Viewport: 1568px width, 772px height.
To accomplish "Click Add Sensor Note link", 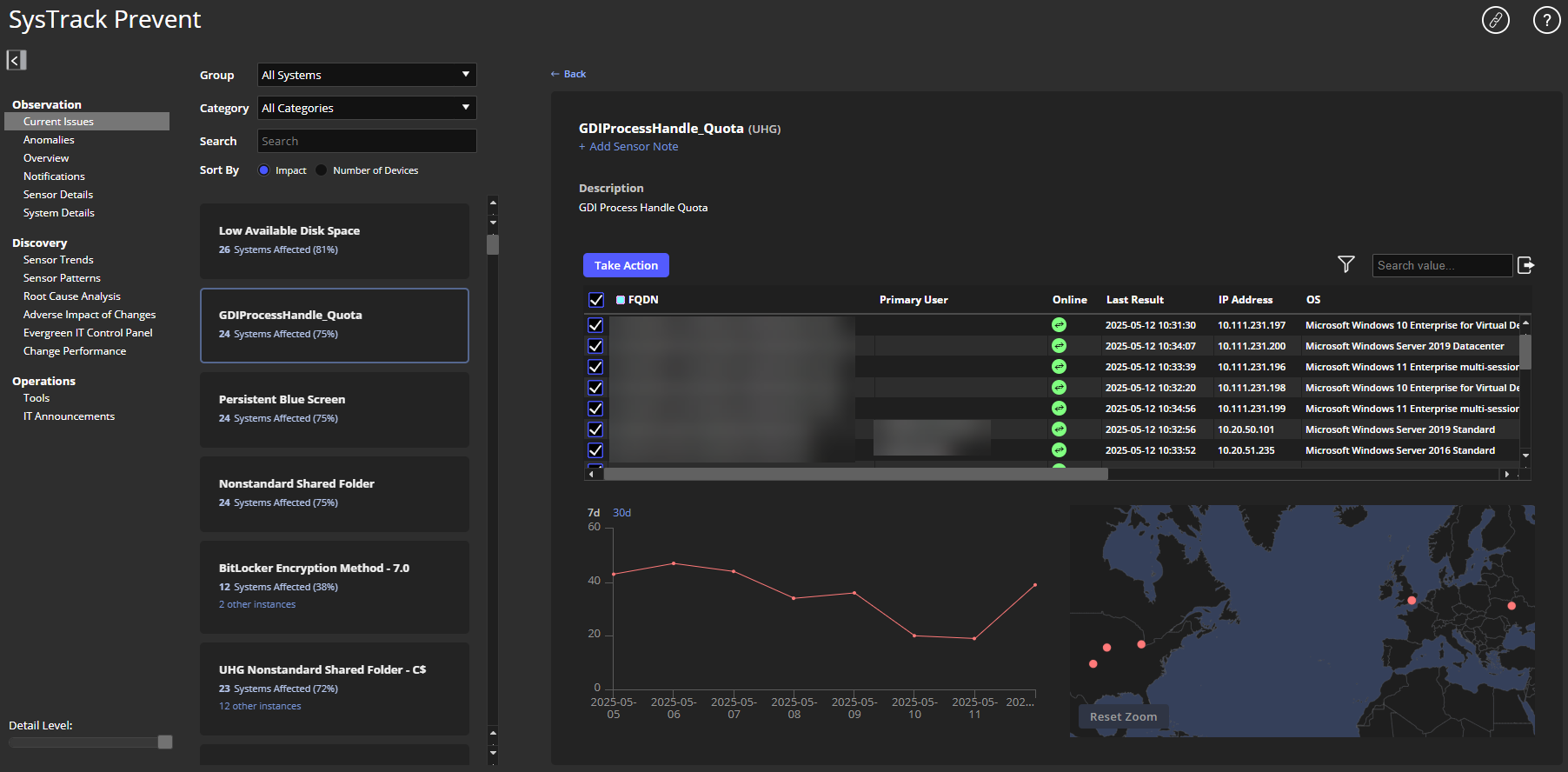I will 628,146.
